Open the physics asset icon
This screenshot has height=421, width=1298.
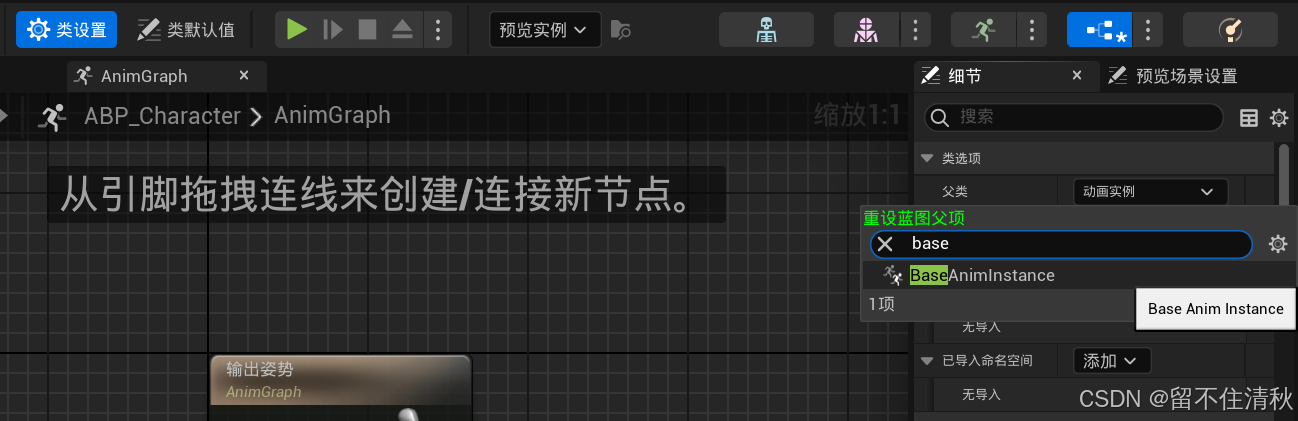(x=1230, y=30)
